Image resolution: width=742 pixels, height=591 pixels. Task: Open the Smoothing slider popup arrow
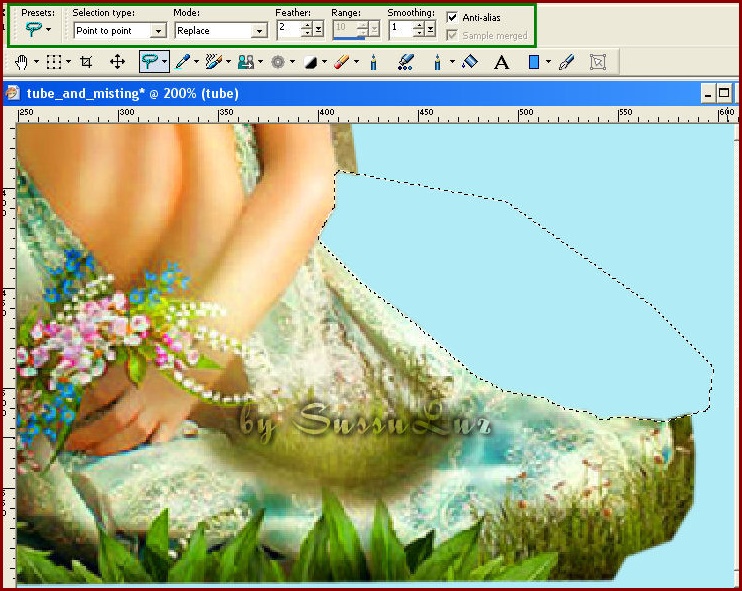[x=430, y=30]
